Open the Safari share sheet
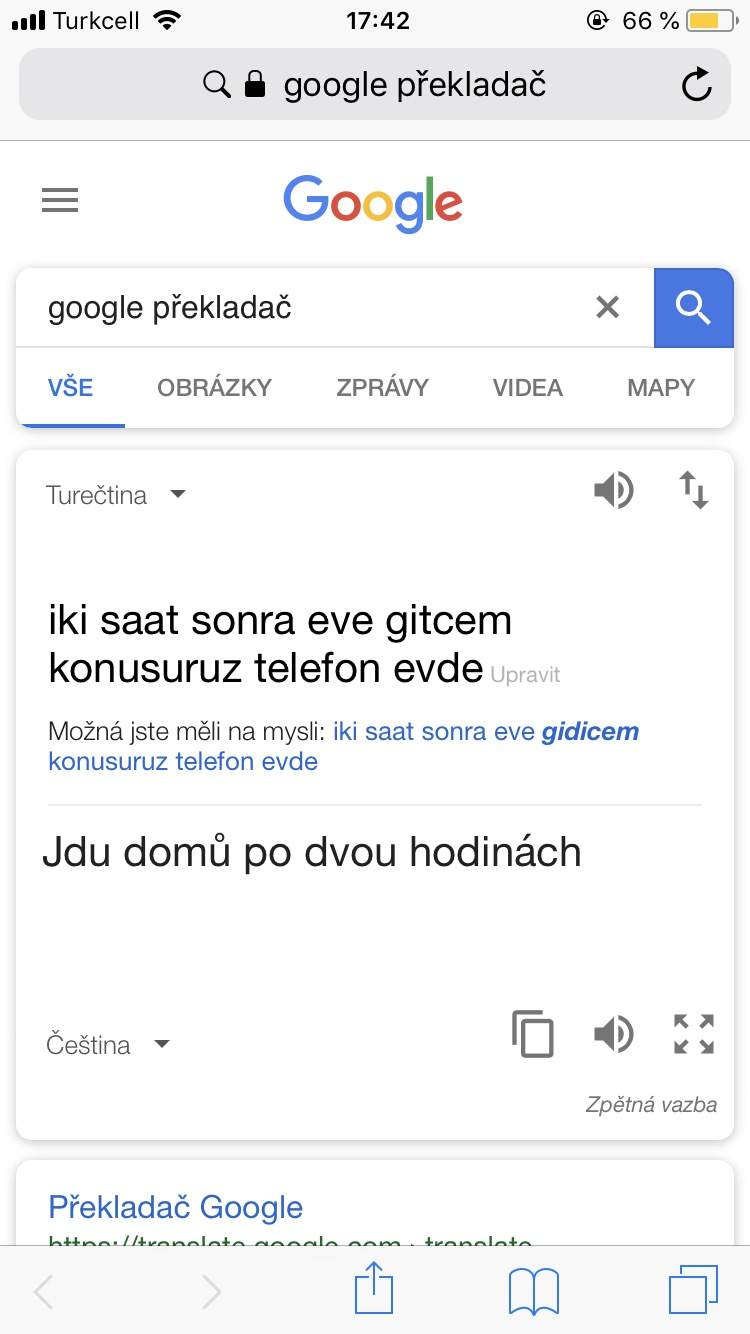 click(374, 1289)
